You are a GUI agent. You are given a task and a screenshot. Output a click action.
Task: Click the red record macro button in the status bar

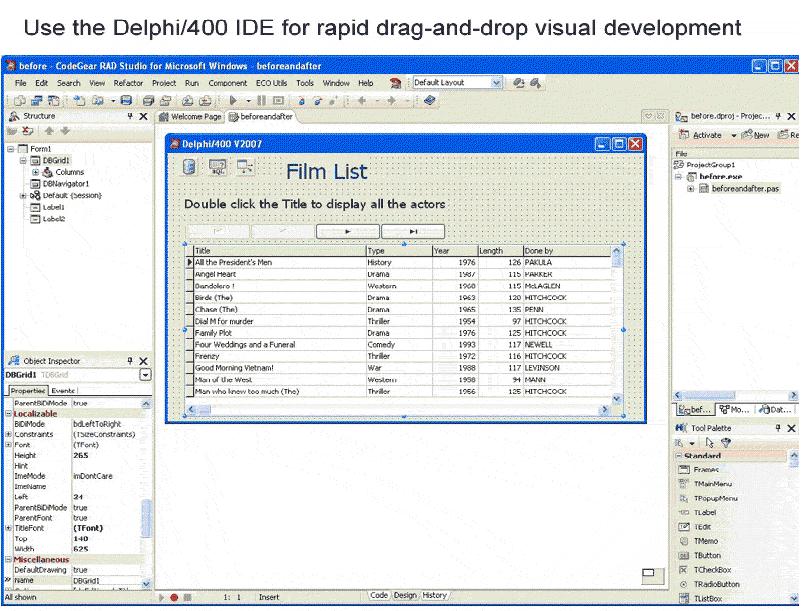(174, 597)
